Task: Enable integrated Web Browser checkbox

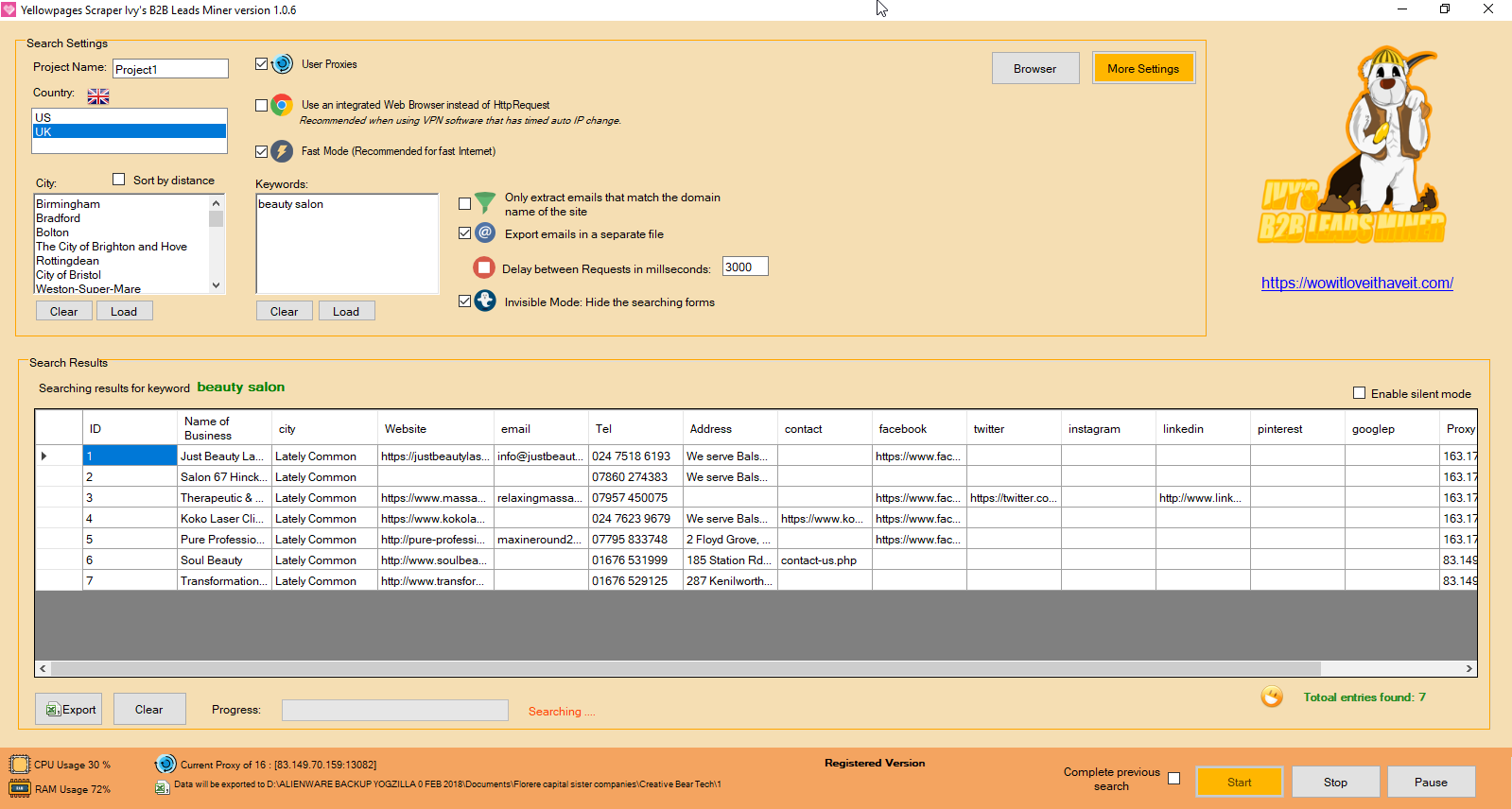Action: click(262, 105)
